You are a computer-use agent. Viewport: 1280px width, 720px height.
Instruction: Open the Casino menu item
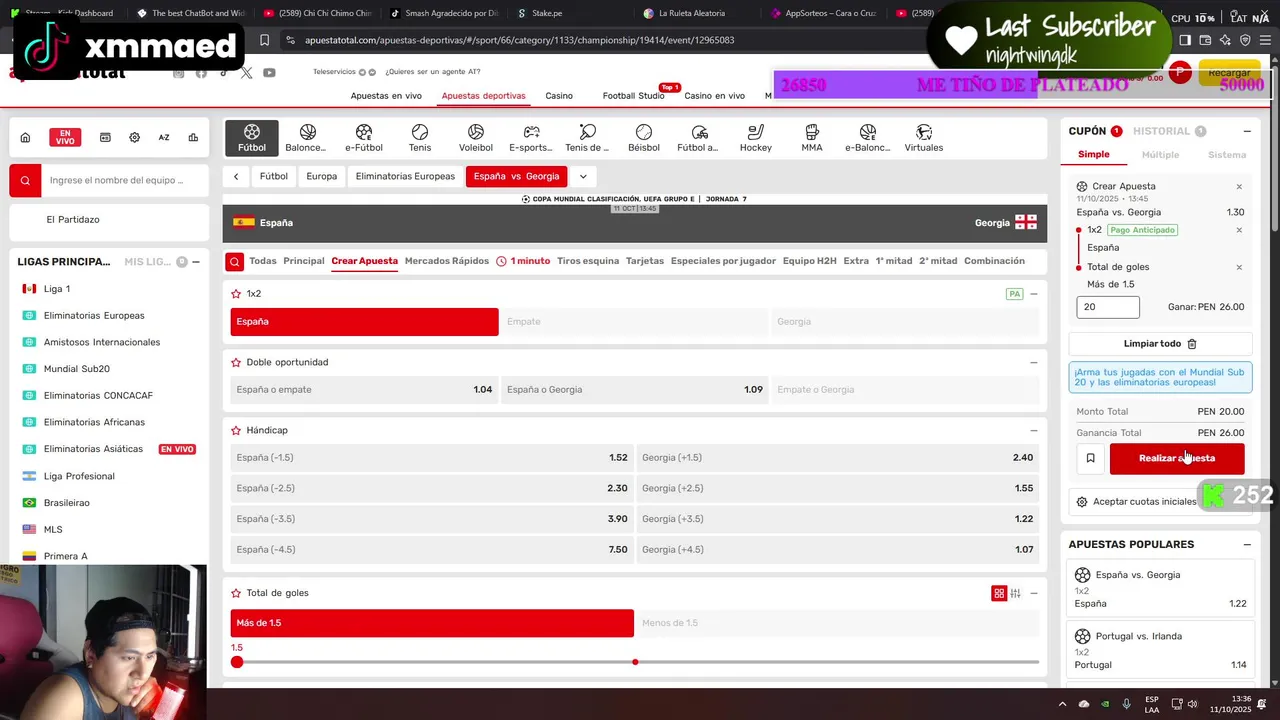click(559, 96)
